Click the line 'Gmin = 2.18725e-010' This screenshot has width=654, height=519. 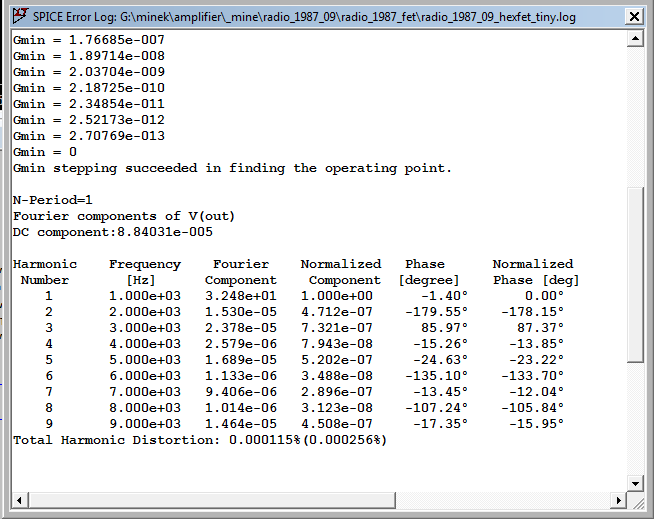point(89,88)
